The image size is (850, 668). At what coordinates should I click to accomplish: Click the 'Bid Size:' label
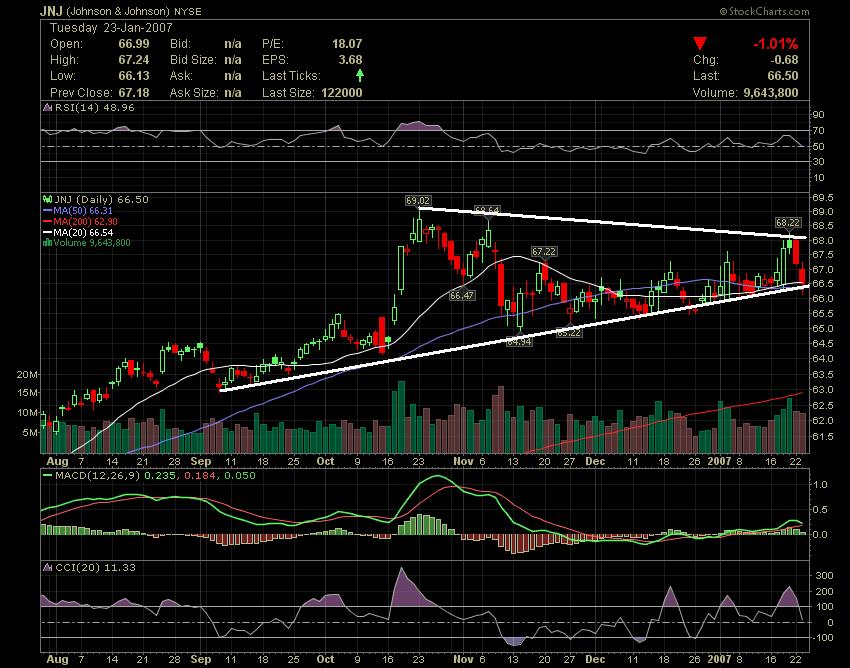coord(193,60)
